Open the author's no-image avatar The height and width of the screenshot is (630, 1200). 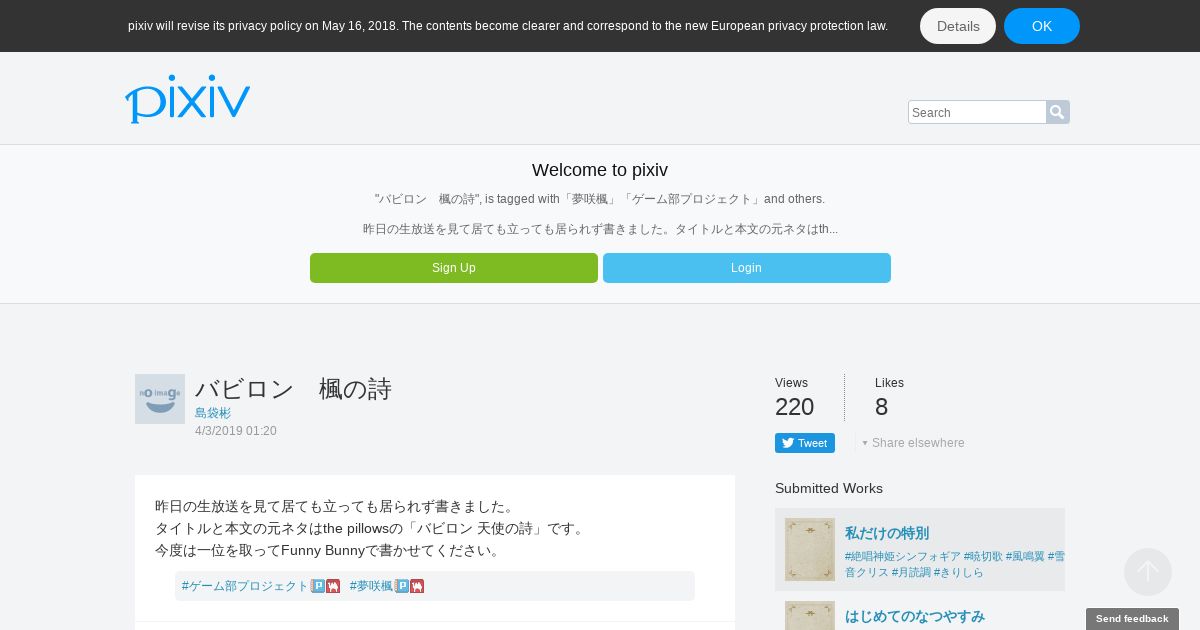tap(160, 399)
